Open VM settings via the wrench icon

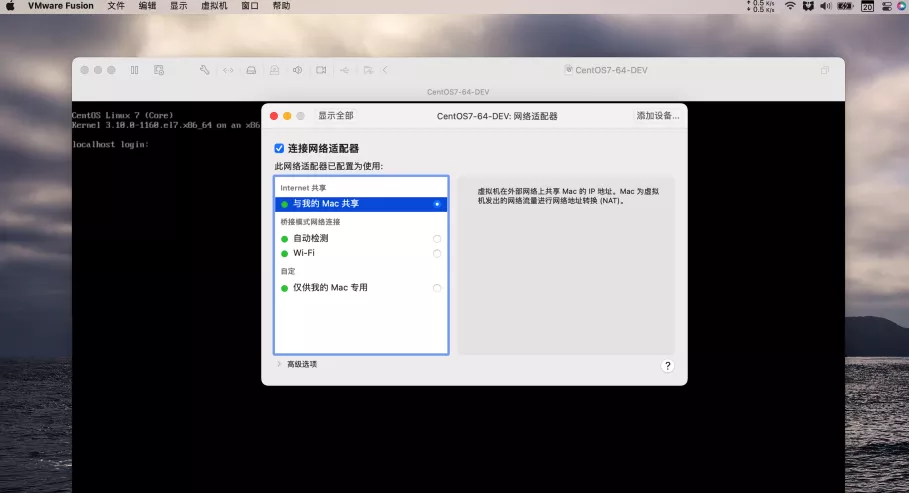[x=205, y=70]
